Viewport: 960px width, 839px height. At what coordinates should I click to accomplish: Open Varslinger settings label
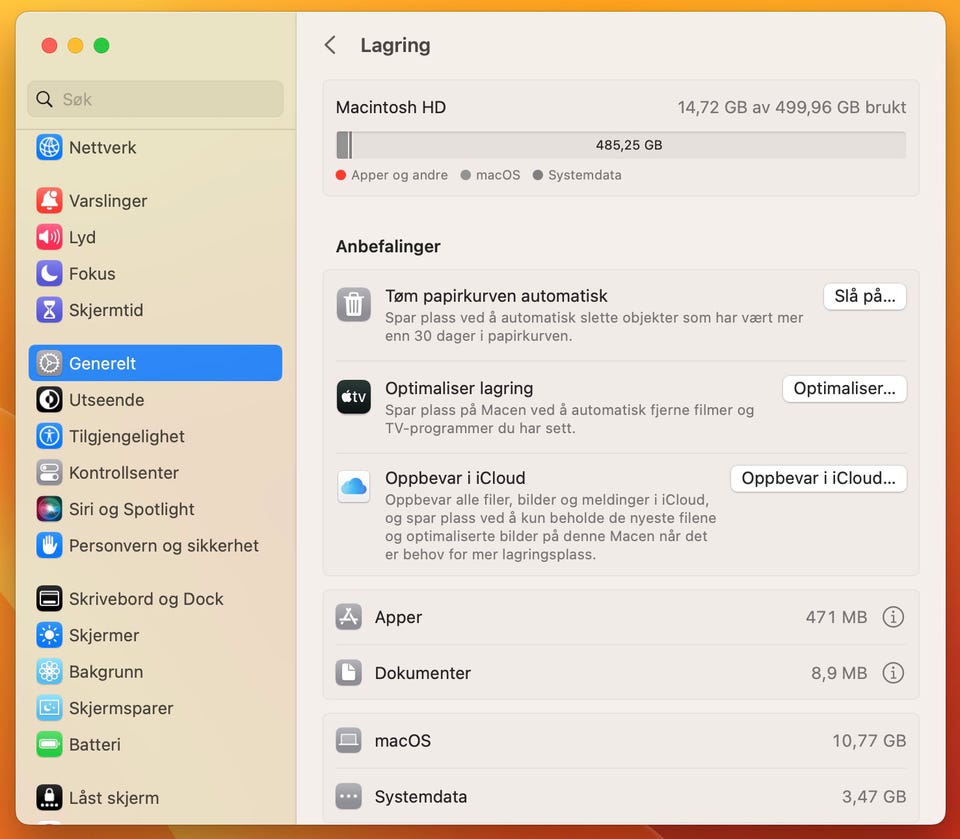pyautogui.click(x=108, y=201)
